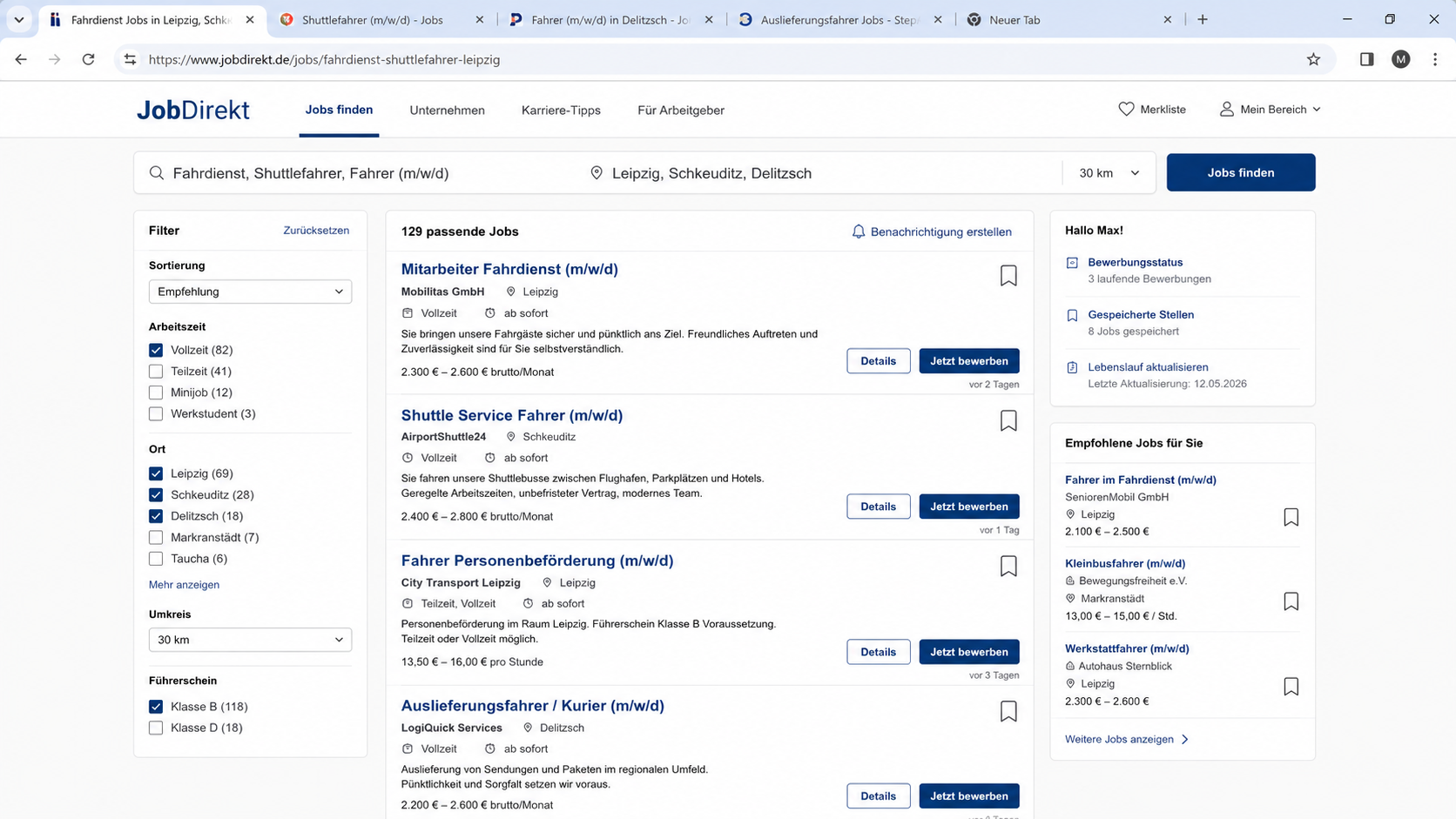The height and width of the screenshot is (819, 1456).
Task: Click the browser address bar URL
Action: pyautogui.click(x=324, y=59)
